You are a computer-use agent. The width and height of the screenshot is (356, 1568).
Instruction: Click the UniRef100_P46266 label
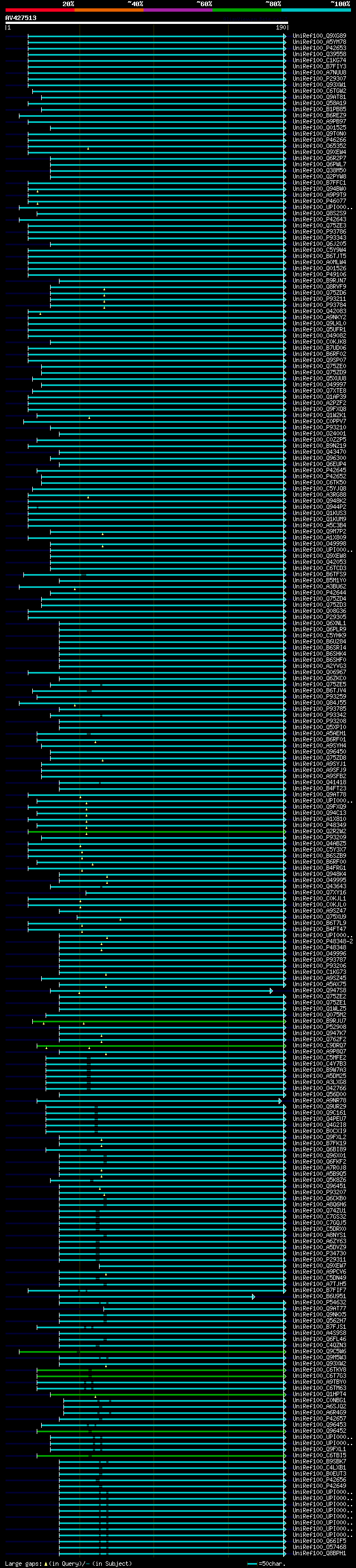click(319, 140)
